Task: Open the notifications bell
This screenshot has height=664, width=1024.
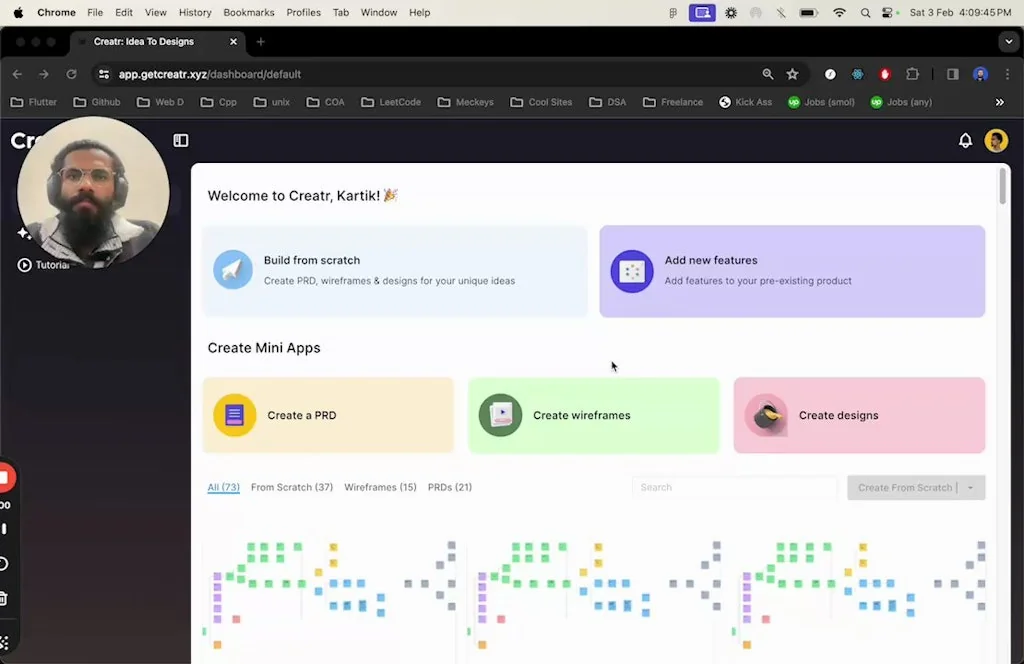Action: point(965,141)
